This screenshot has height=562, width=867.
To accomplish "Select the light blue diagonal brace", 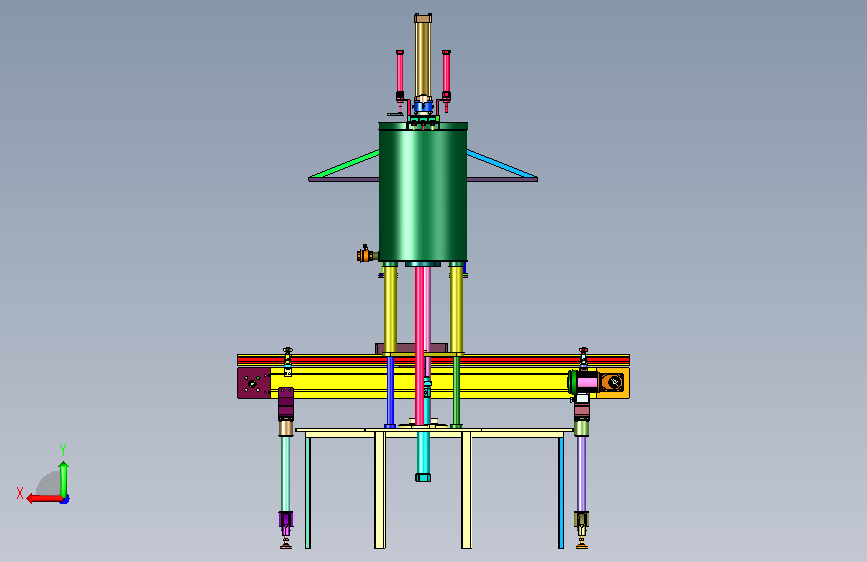I will point(501,164).
